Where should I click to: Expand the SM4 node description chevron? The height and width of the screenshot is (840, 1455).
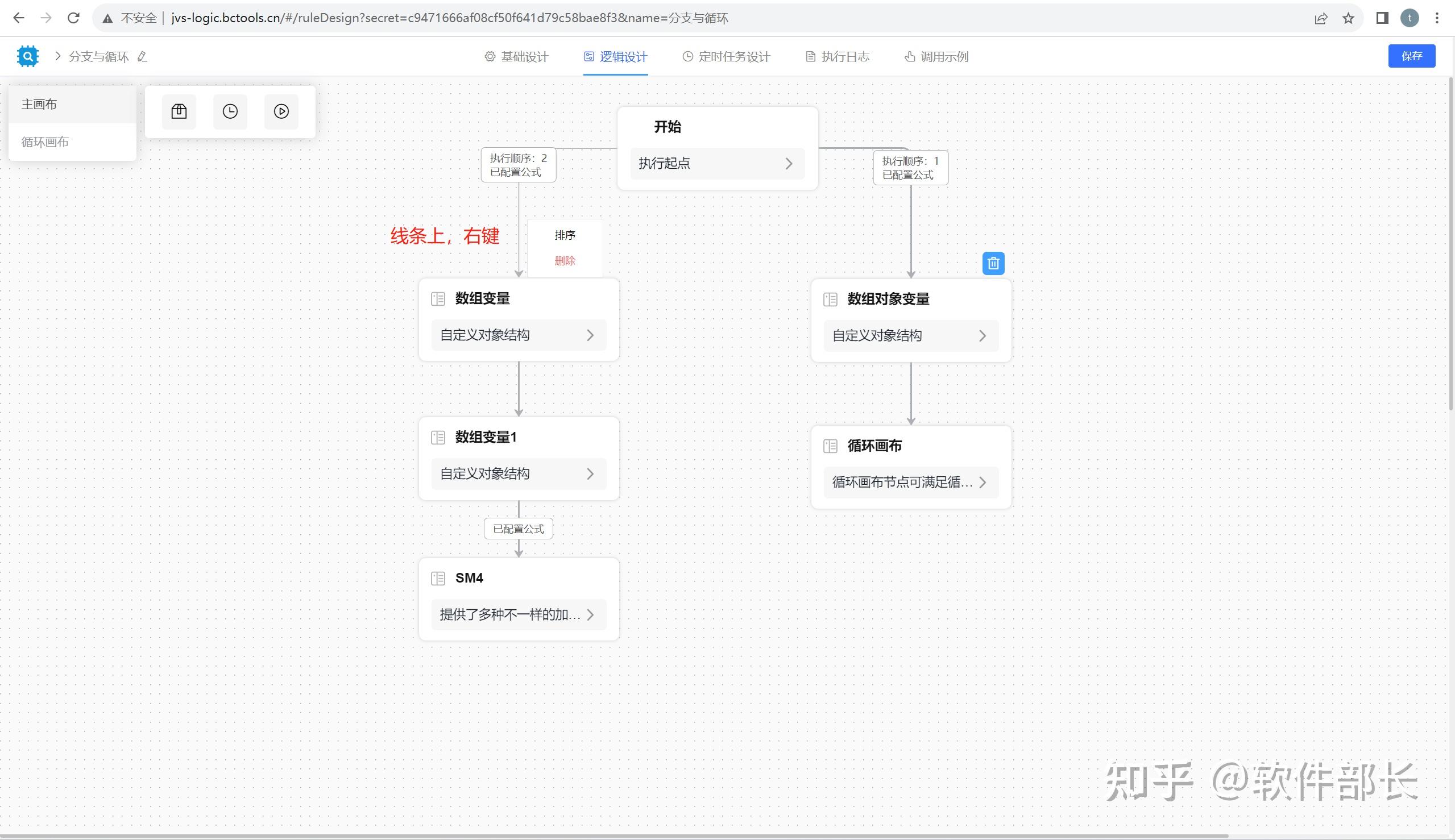[x=590, y=614]
